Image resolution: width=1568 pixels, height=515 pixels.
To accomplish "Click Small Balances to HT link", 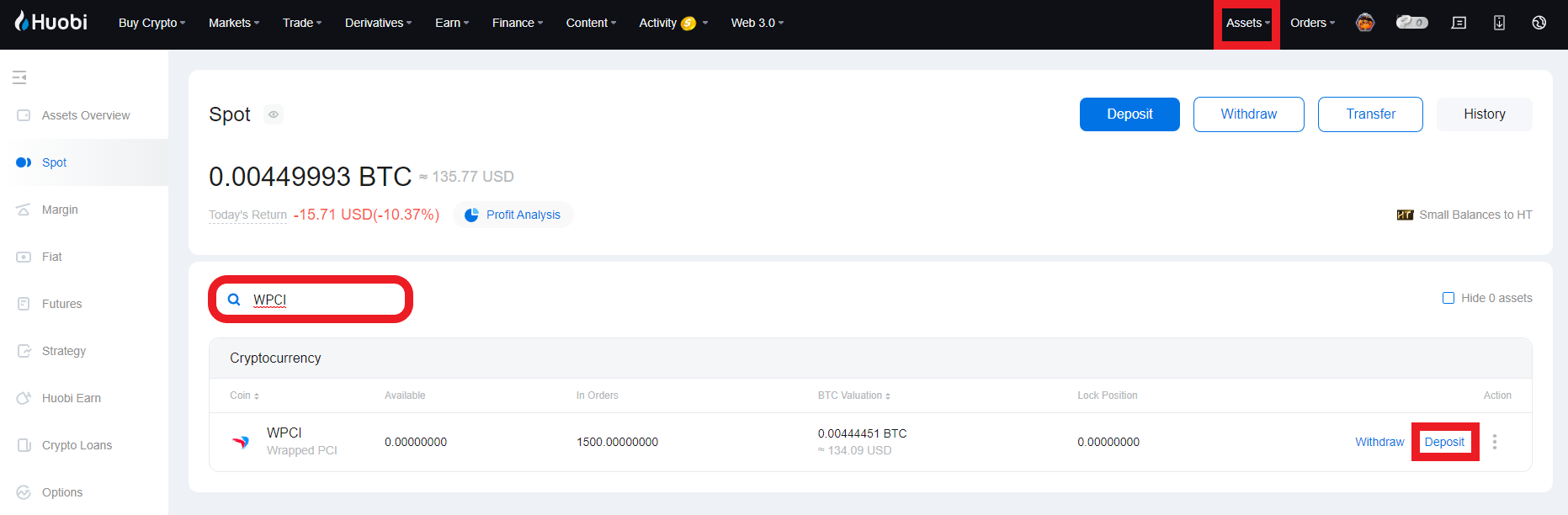I will point(1475,215).
